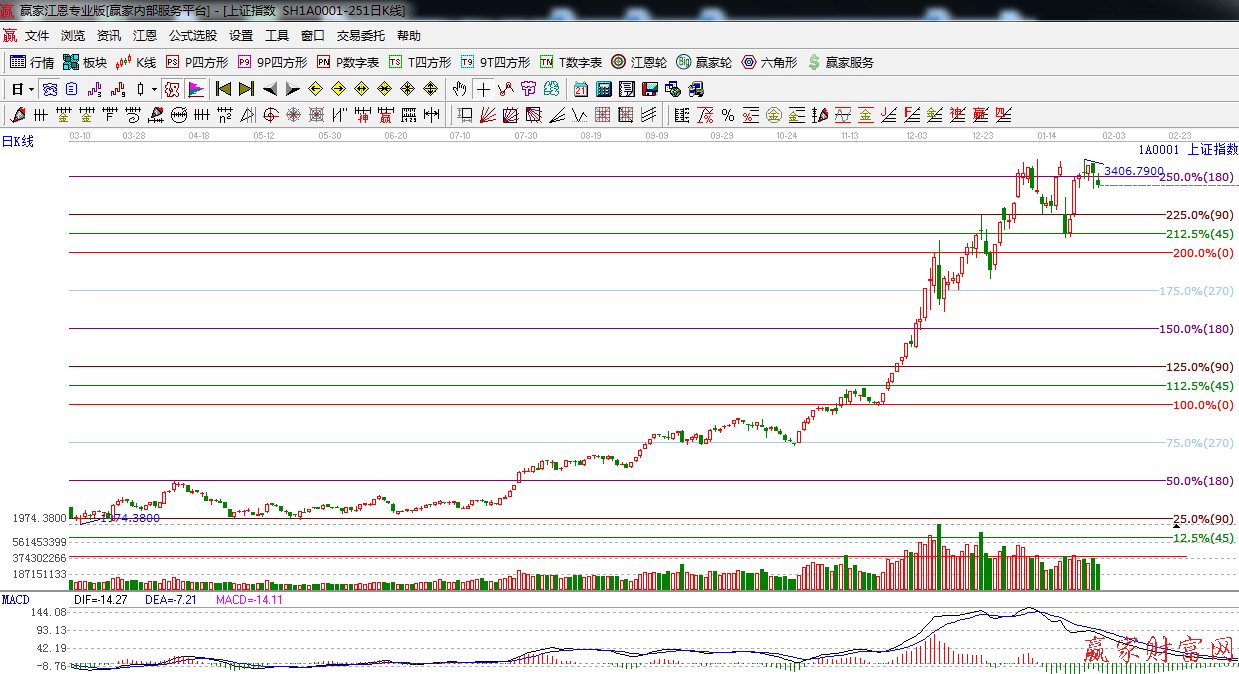This screenshot has height=674, width=1239.
Task: Toggle the crosshair cursor button
Action: 483,89
